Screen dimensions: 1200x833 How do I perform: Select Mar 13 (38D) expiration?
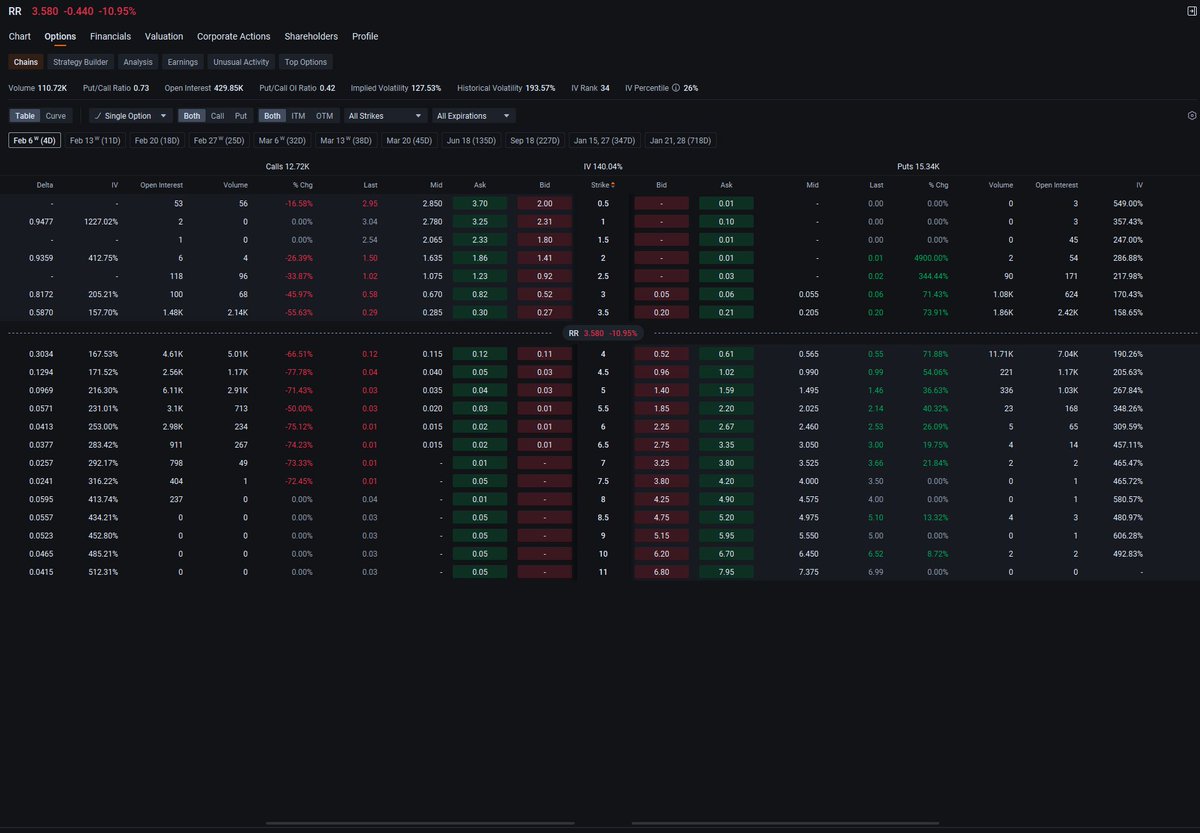[x=345, y=141]
